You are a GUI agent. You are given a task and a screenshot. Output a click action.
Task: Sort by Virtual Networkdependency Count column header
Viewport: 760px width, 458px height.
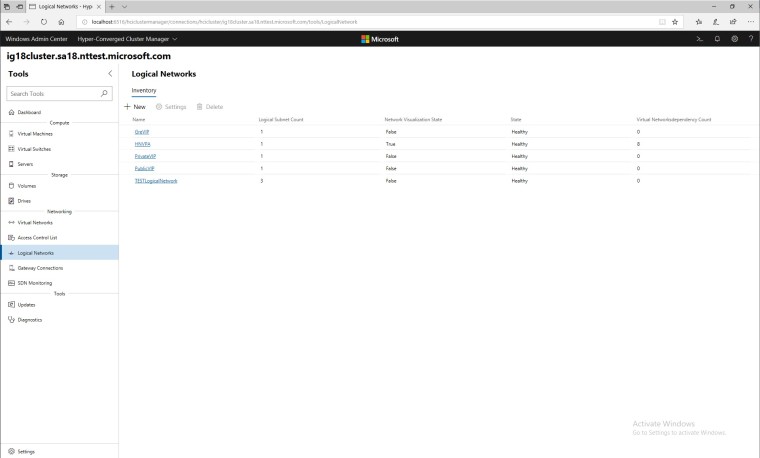coord(674,119)
